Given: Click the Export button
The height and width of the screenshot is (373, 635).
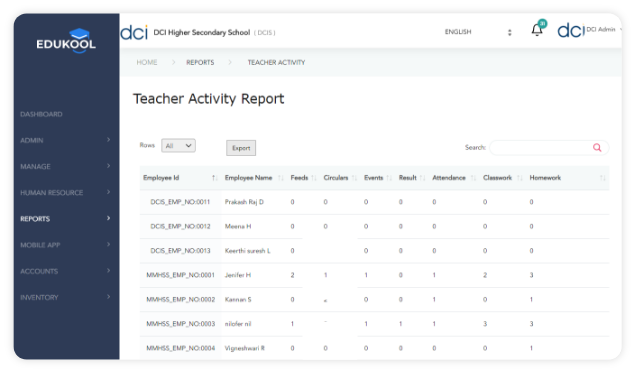Looking at the screenshot, I should click(x=241, y=148).
